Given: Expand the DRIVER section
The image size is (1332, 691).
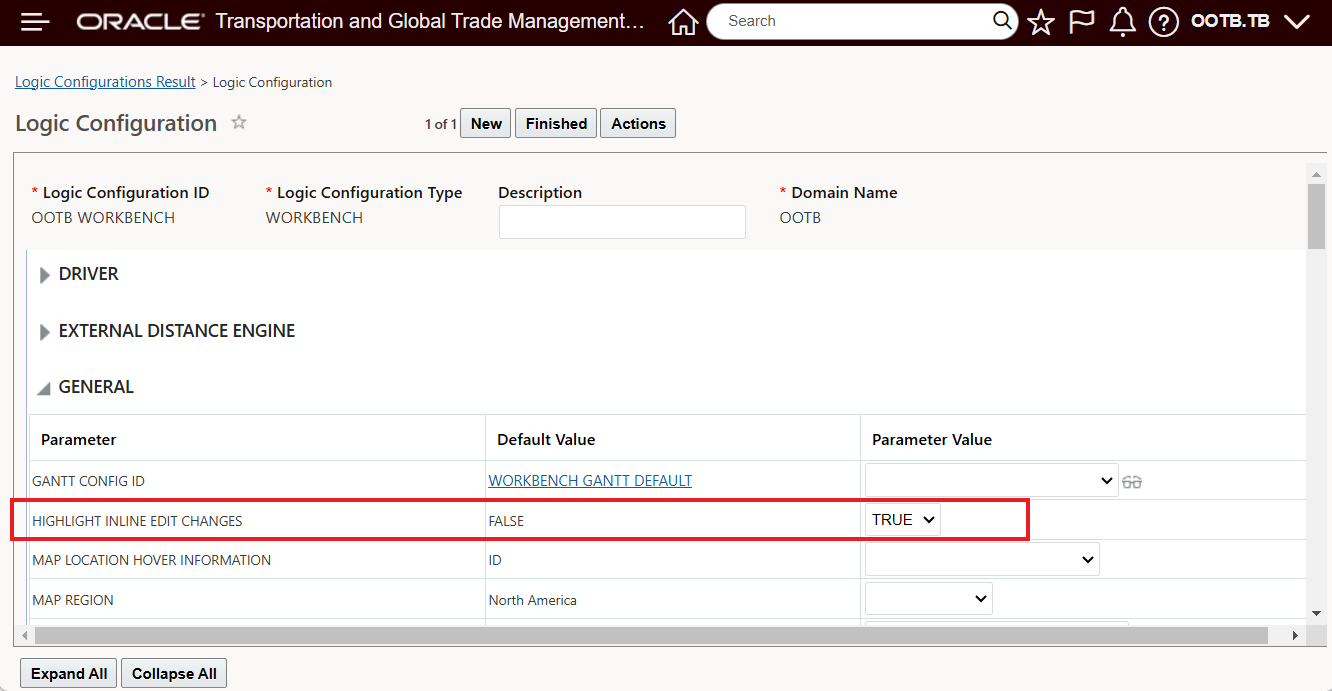Looking at the screenshot, I should click(45, 275).
